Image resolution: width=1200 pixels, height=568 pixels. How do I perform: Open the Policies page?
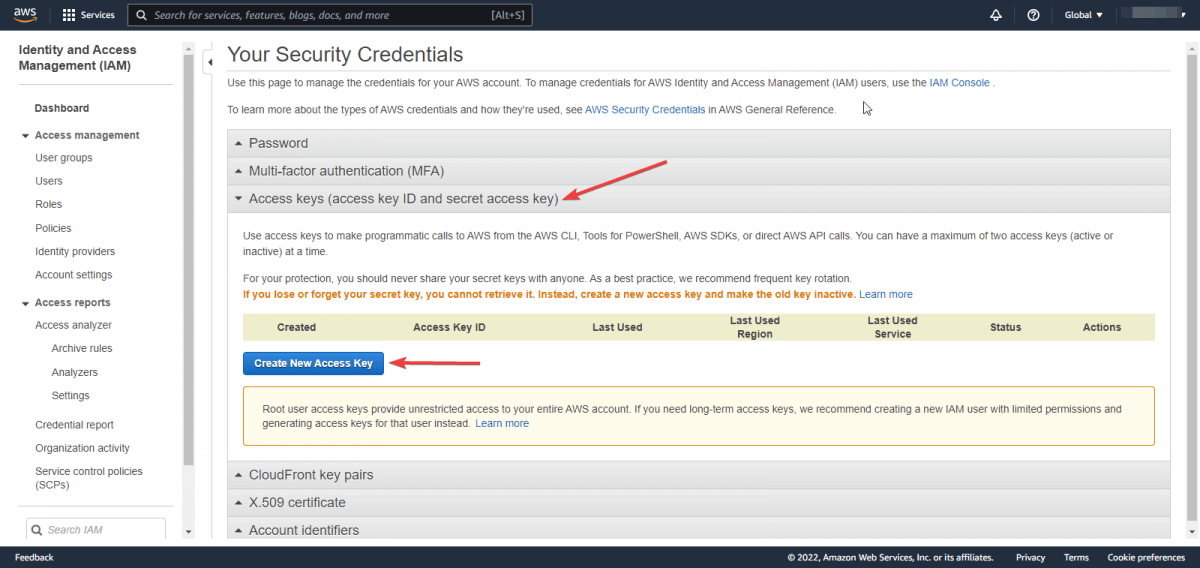(53, 228)
